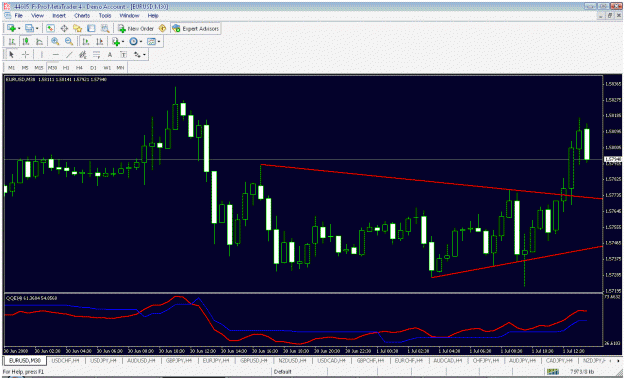Toggle Expert Advisors on or off
625x378 pixels.
[x=196, y=28]
